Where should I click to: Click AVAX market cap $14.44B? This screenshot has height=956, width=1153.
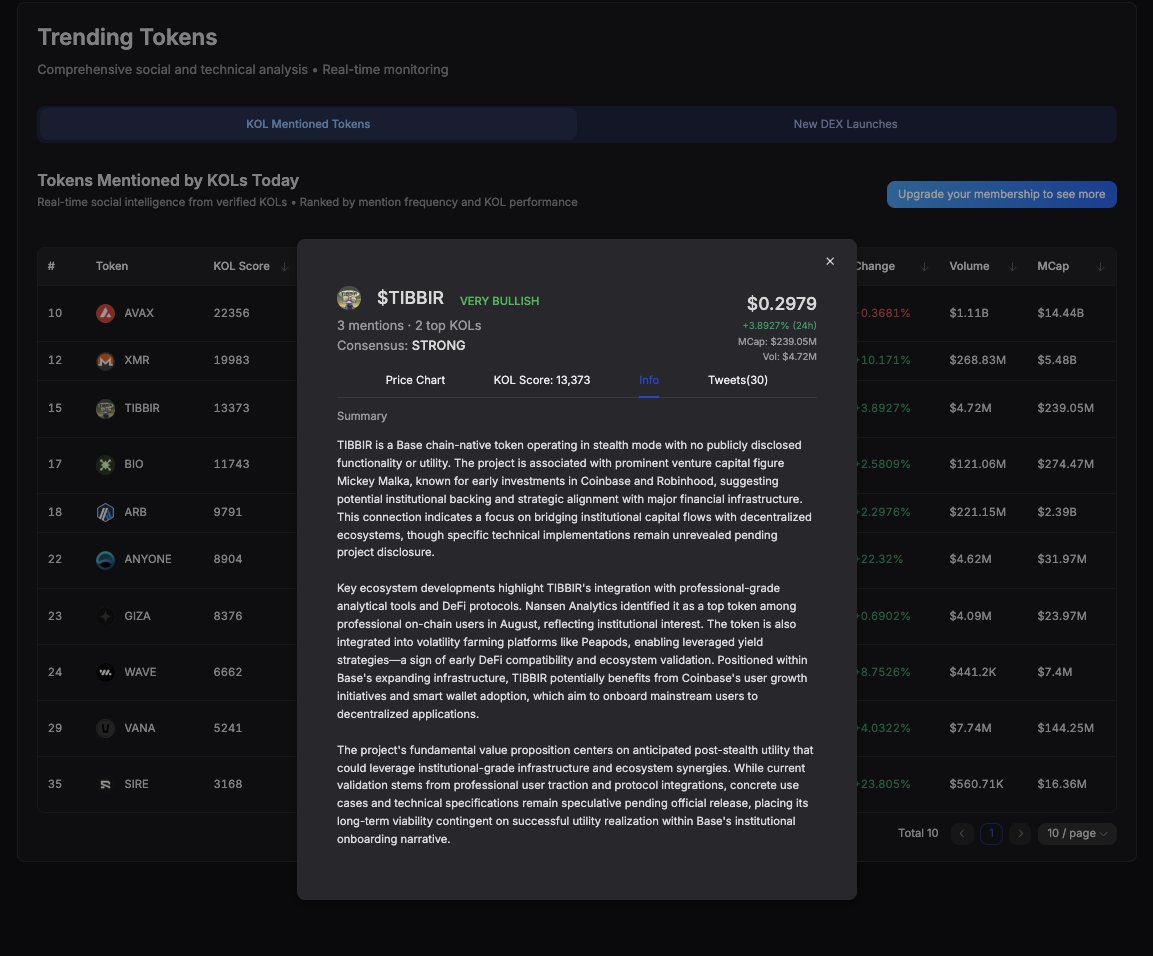[1060, 313]
